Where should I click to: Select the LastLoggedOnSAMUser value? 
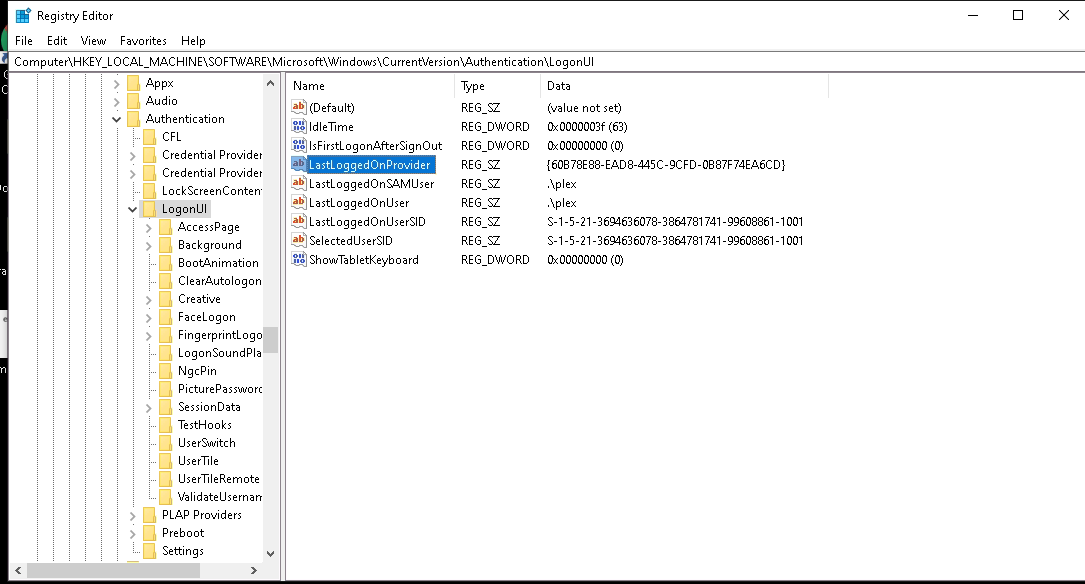pos(371,184)
